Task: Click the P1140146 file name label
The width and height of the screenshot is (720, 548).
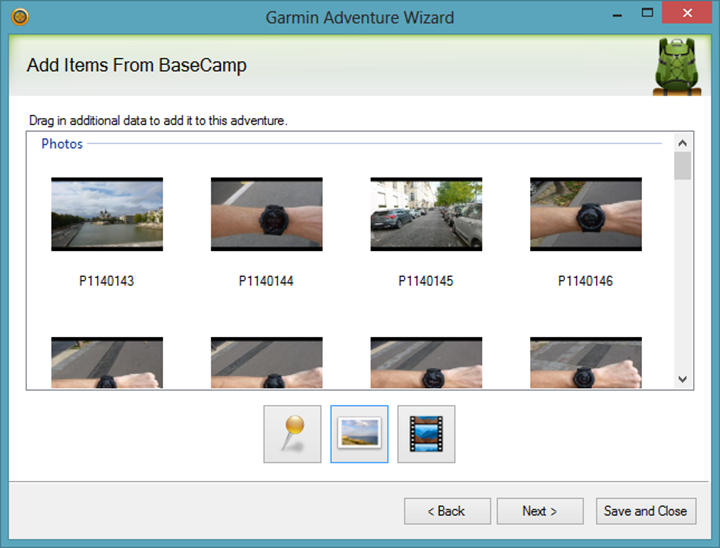Action: (585, 281)
